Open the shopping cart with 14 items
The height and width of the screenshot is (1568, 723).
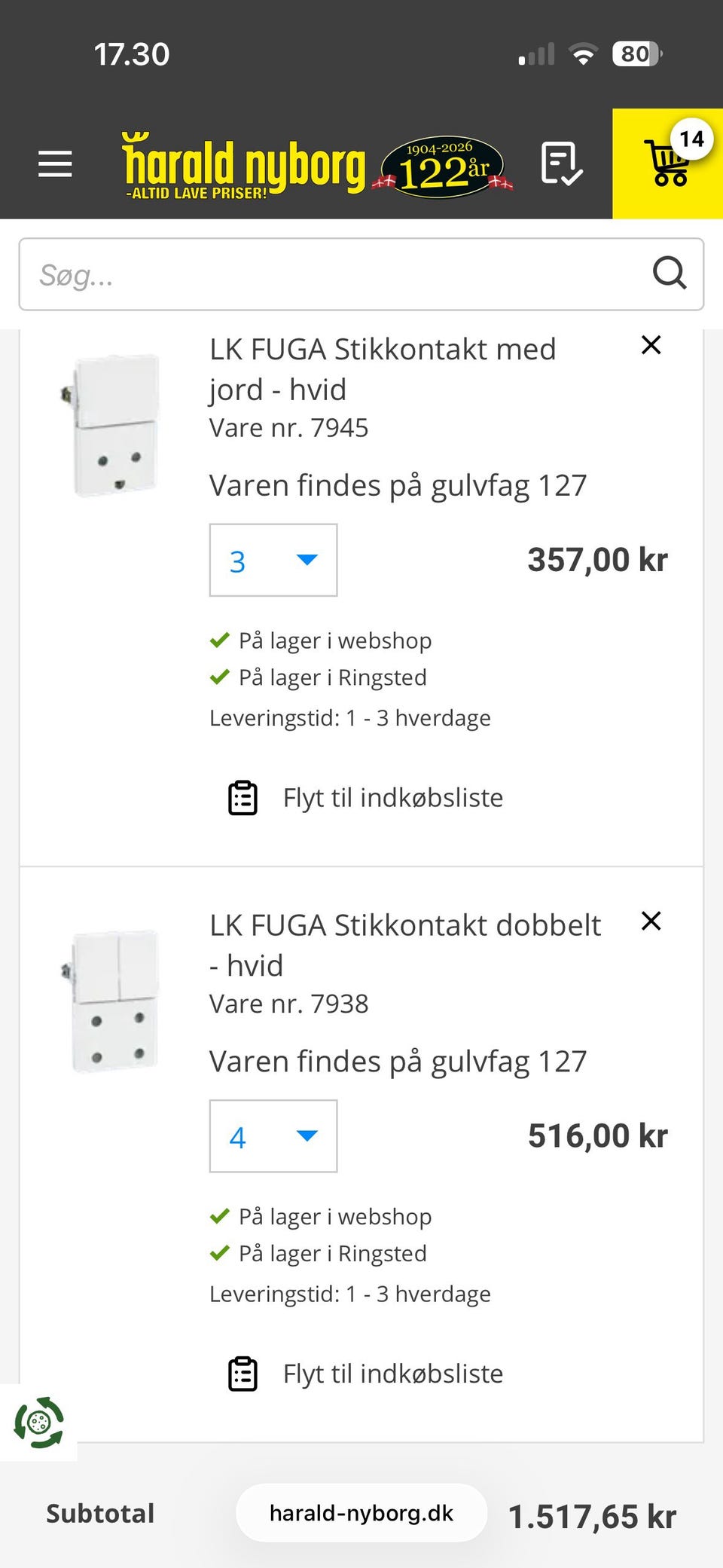[x=668, y=164]
